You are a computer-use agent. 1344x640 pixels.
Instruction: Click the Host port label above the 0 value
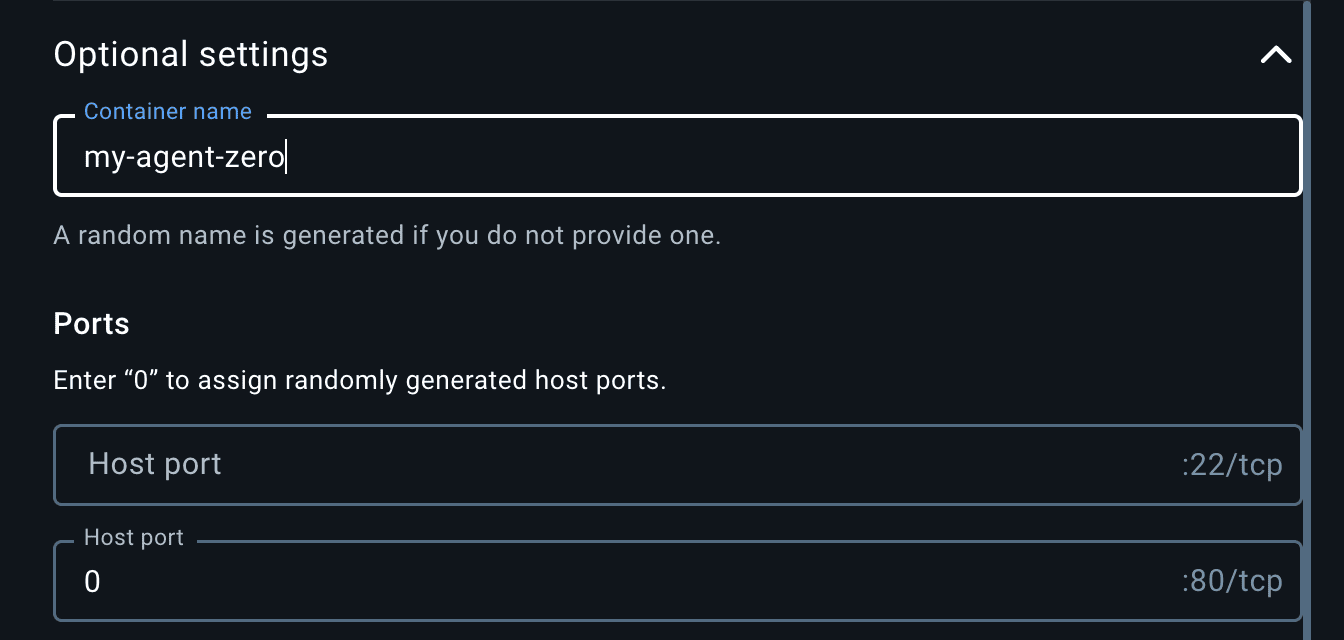133,537
